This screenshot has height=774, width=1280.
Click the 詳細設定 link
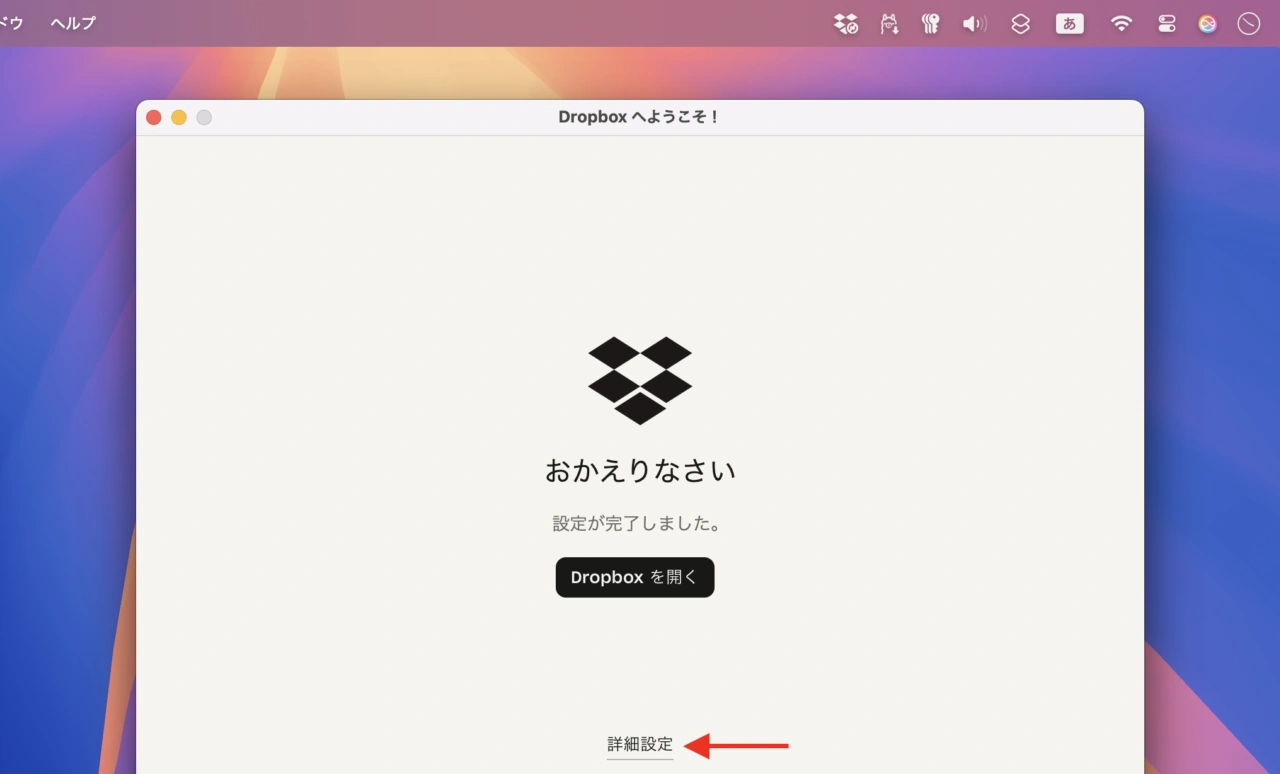(640, 744)
